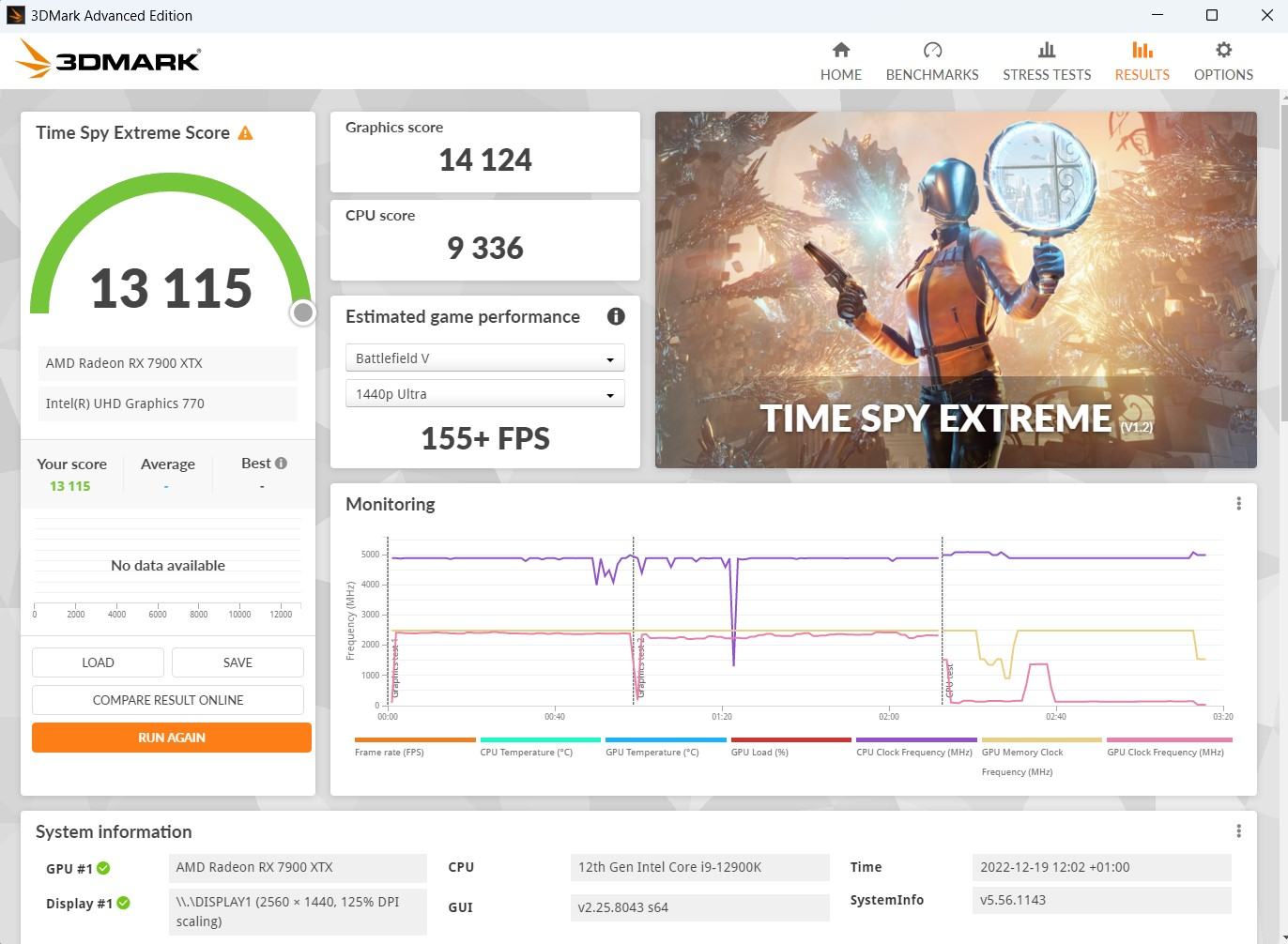Screen dimensions: 1288x944
Task: Click the info icon for Estimated game performance
Action: [616, 316]
